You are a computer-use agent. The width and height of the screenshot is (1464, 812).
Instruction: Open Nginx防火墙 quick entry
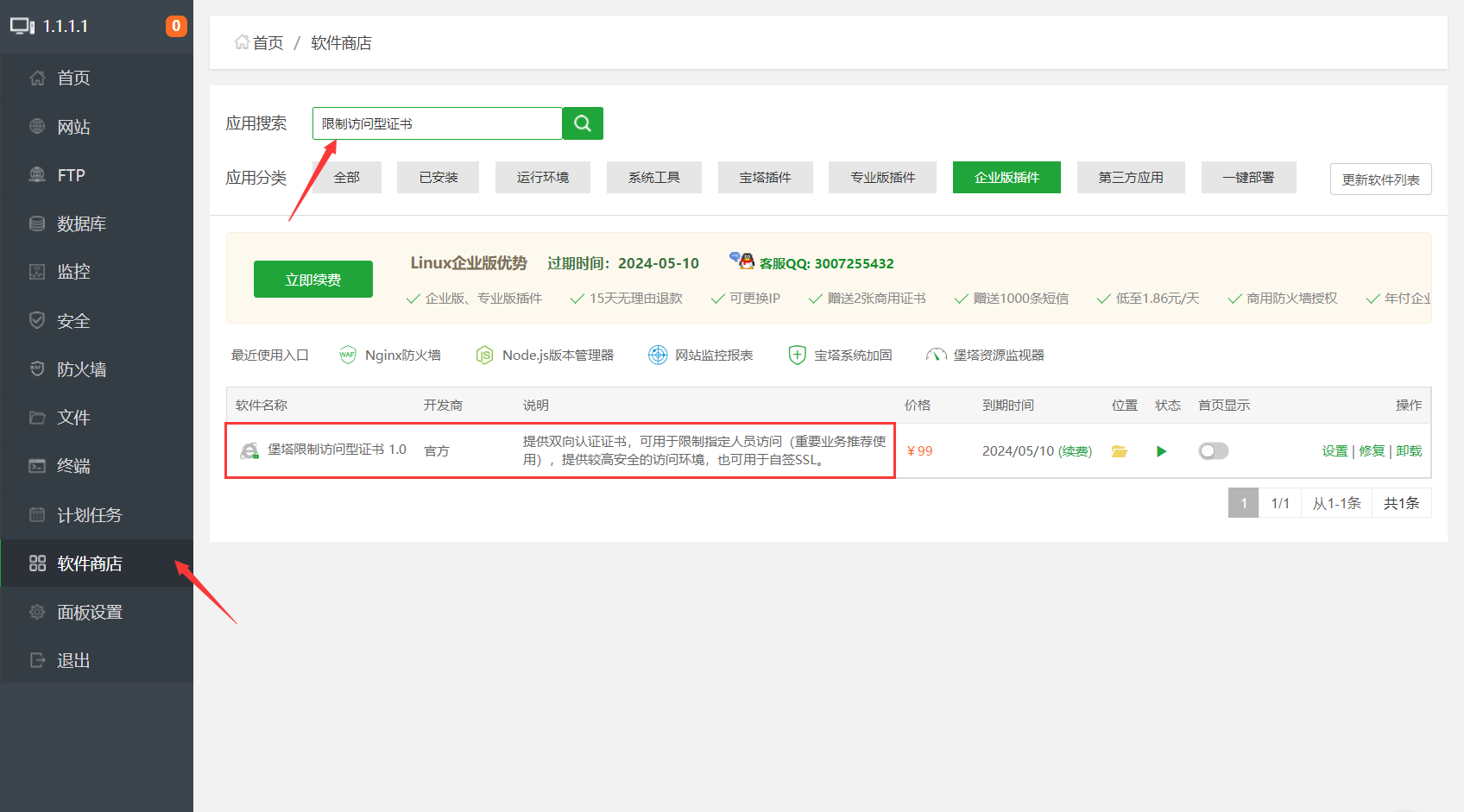pos(390,354)
